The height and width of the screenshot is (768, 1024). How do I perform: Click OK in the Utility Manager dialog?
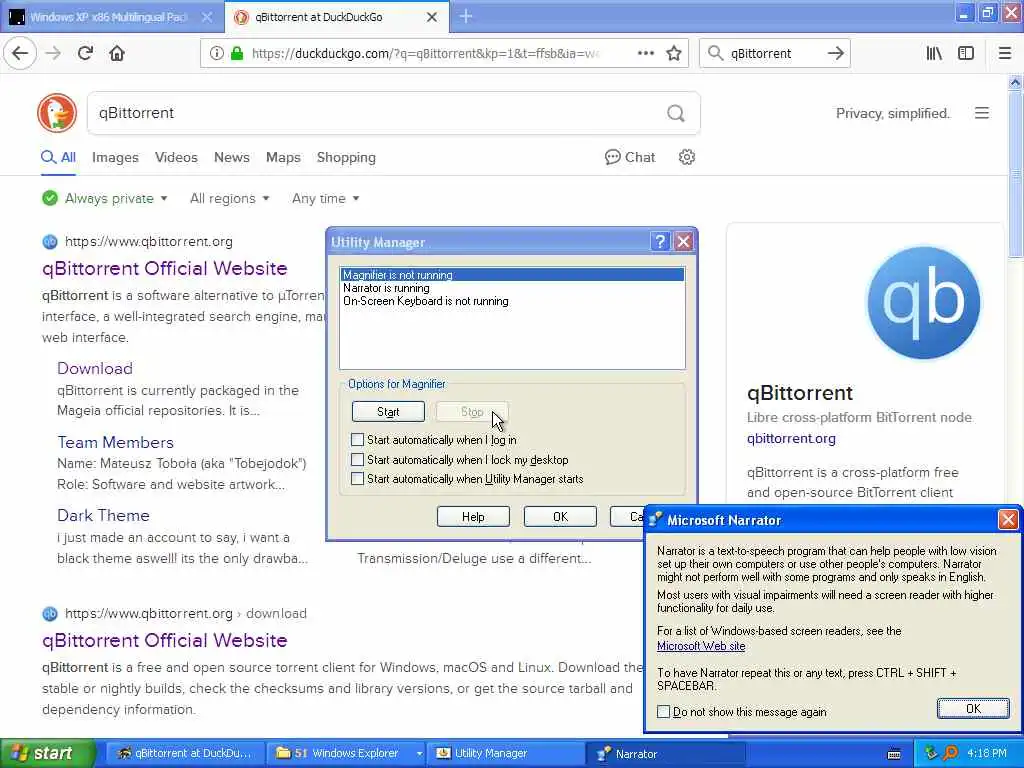click(x=560, y=517)
